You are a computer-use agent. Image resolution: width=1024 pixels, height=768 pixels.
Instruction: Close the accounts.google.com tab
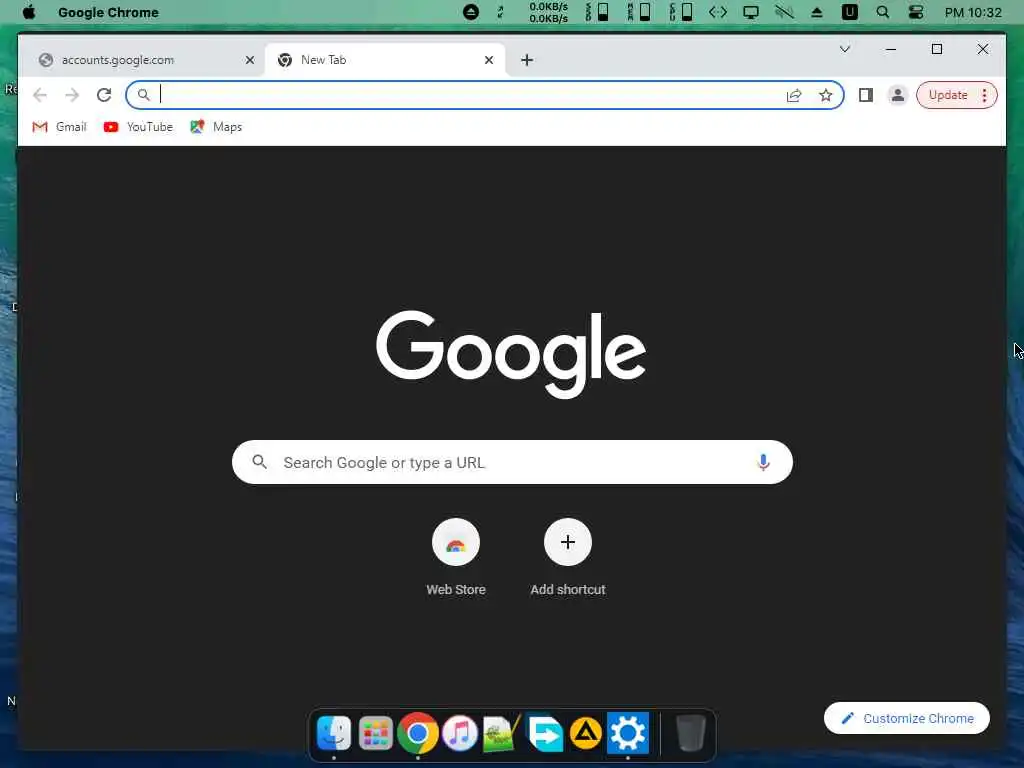tap(249, 60)
